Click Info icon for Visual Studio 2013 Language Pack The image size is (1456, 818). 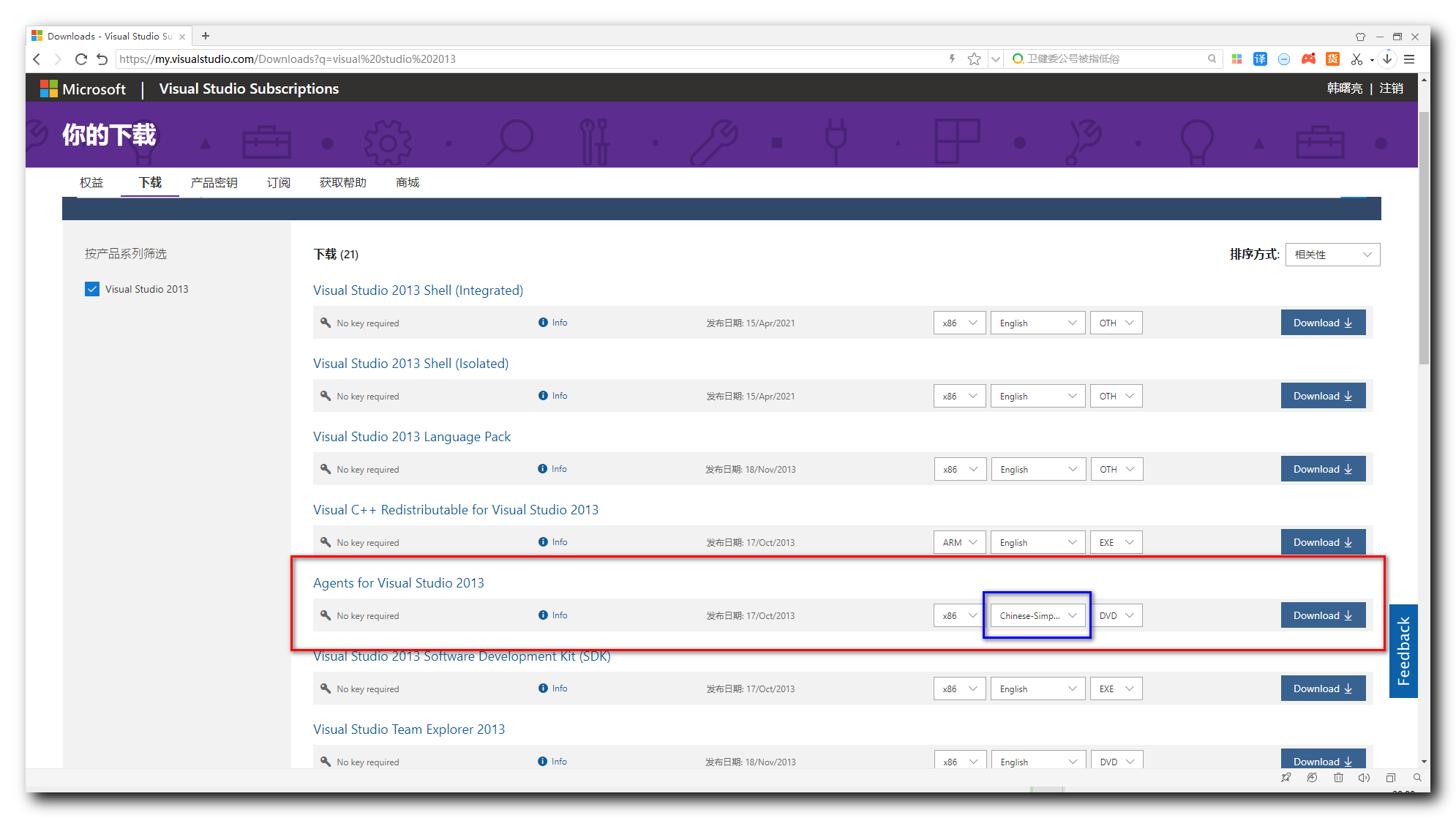click(x=543, y=469)
